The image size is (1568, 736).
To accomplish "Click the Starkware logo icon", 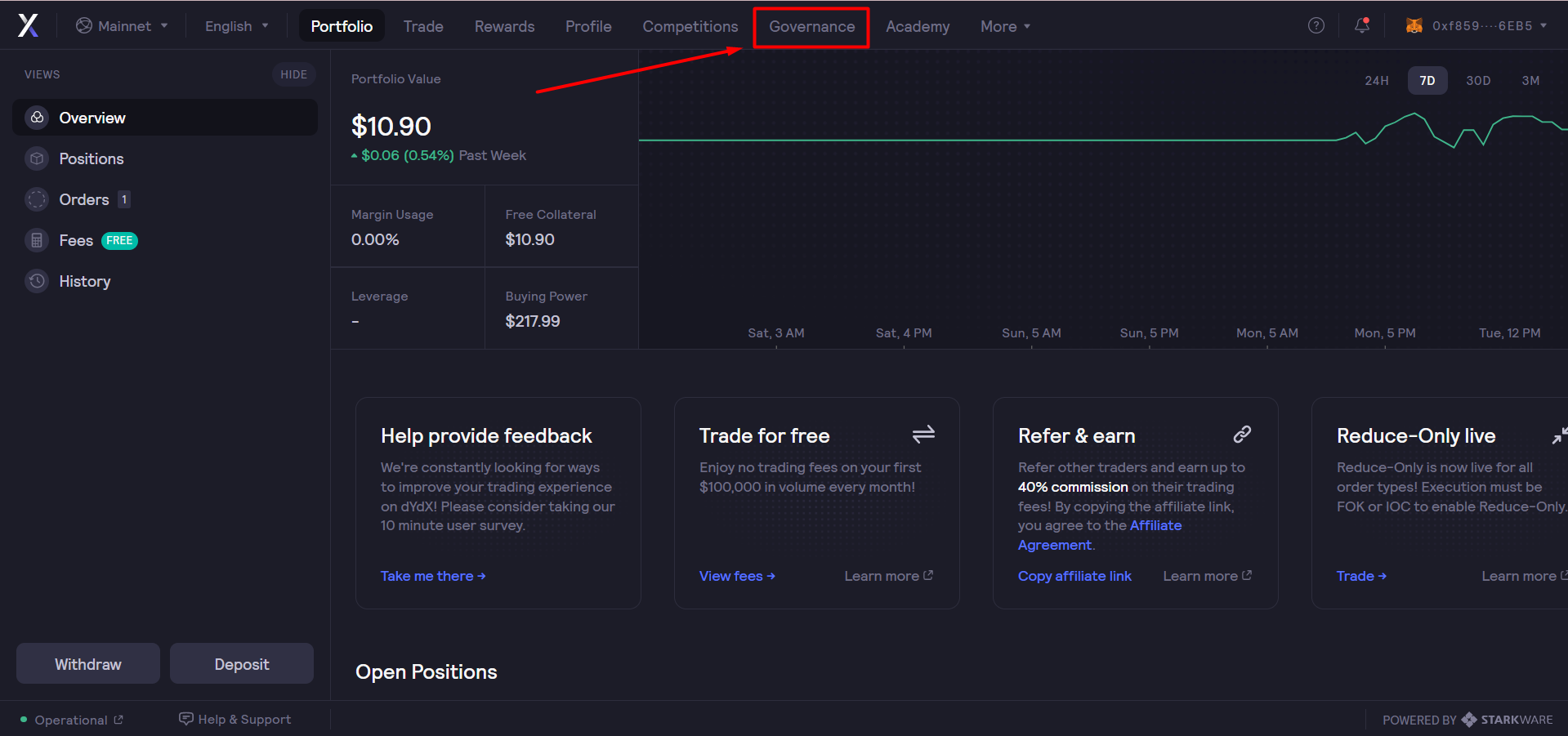I will point(1469,720).
